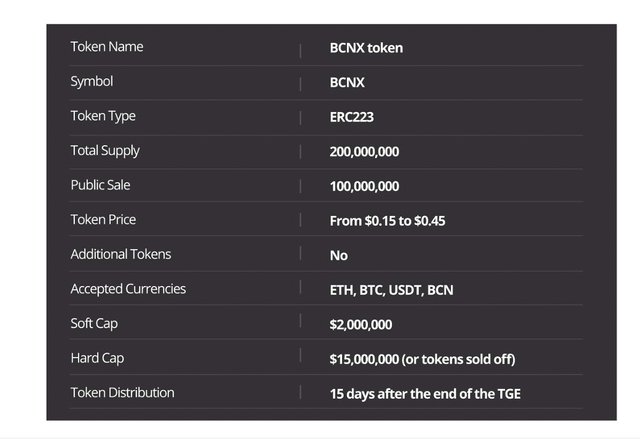
Task: Click the Accepted Currencies label
Action: tap(128, 289)
